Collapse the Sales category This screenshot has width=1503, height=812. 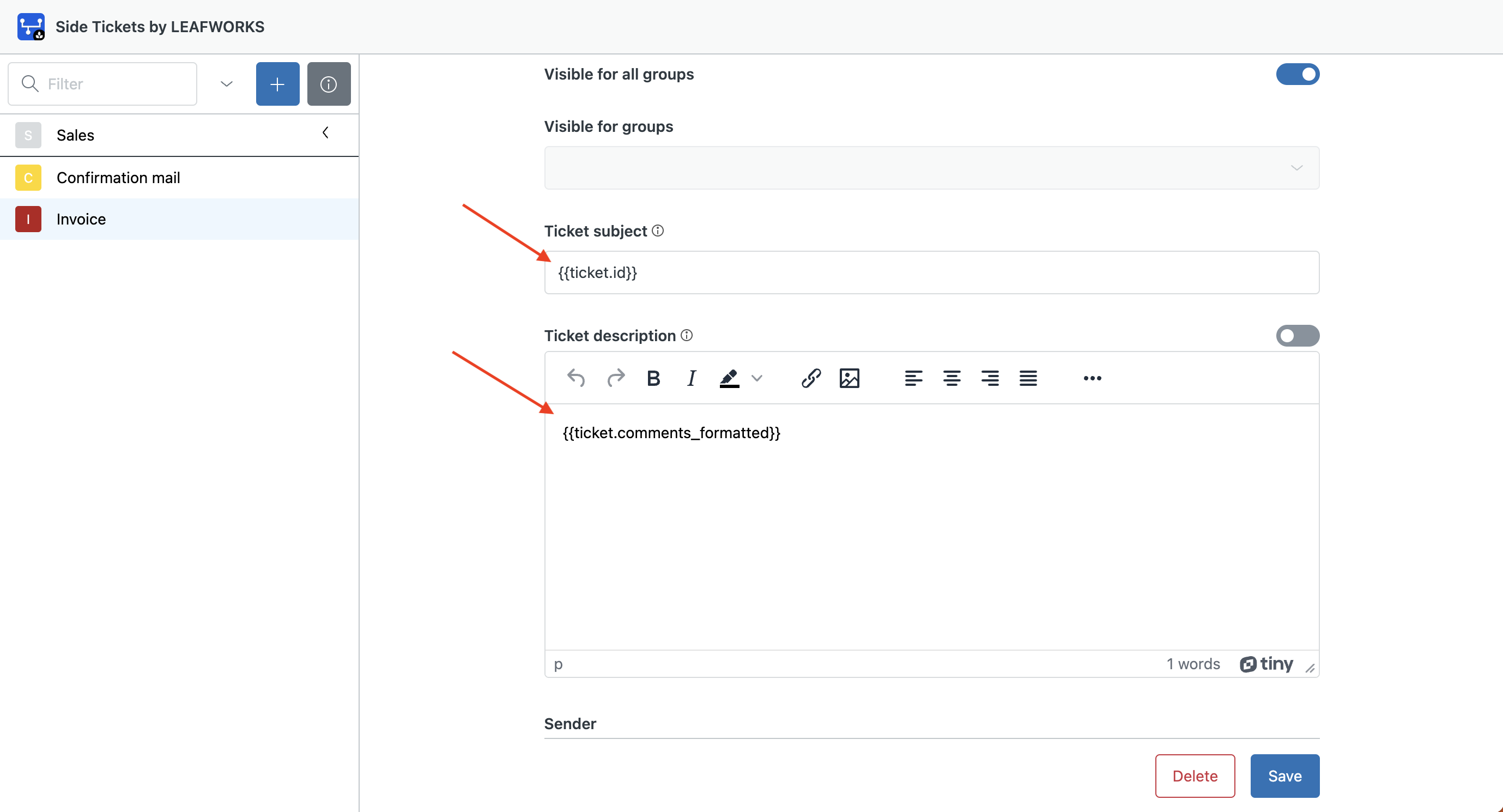pyautogui.click(x=325, y=134)
